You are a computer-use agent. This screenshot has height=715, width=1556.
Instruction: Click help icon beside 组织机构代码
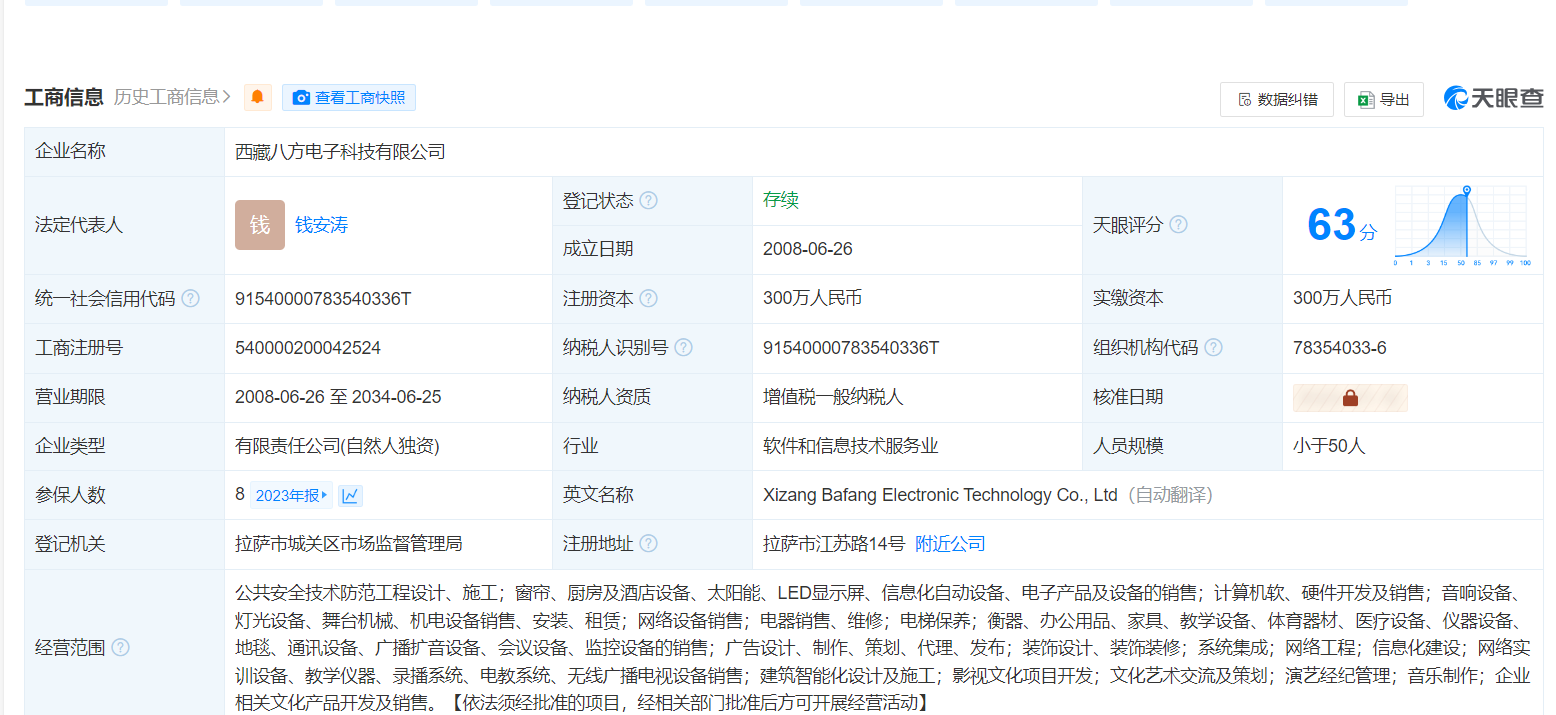[1213, 348]
